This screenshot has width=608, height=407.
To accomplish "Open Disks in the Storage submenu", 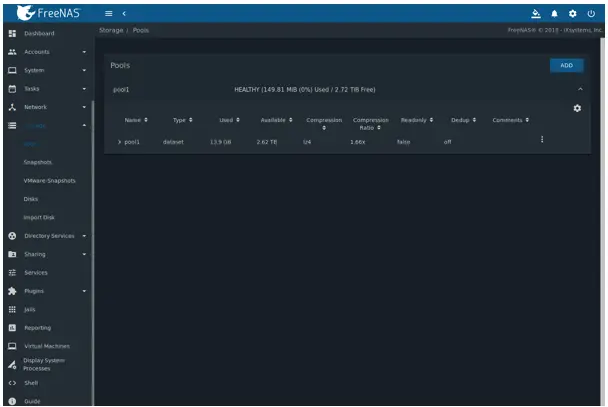I will coord(31,199).
